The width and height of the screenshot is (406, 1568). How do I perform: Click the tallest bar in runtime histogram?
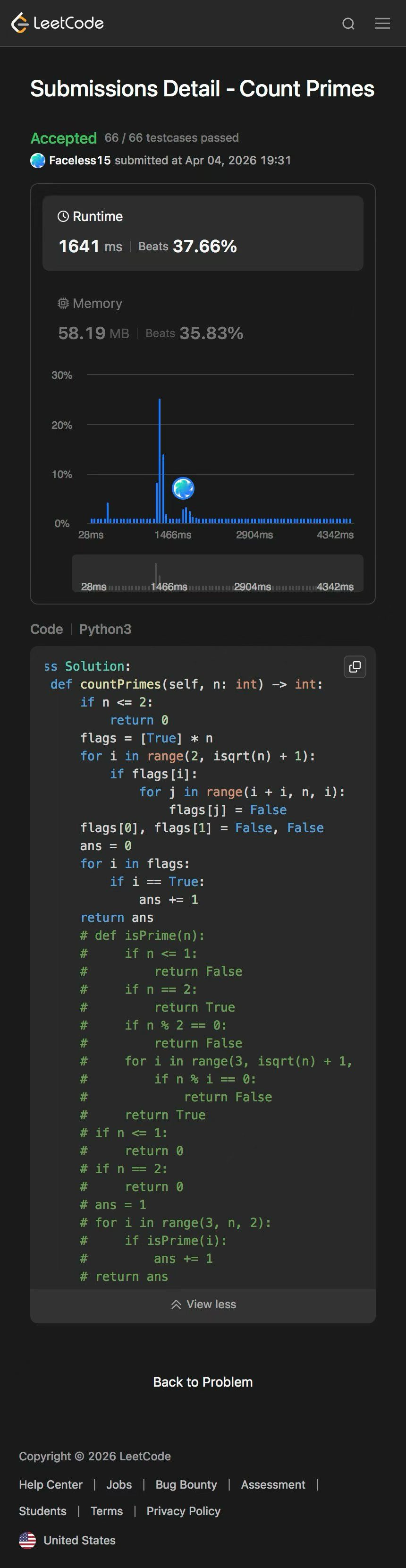coord(160,461)
